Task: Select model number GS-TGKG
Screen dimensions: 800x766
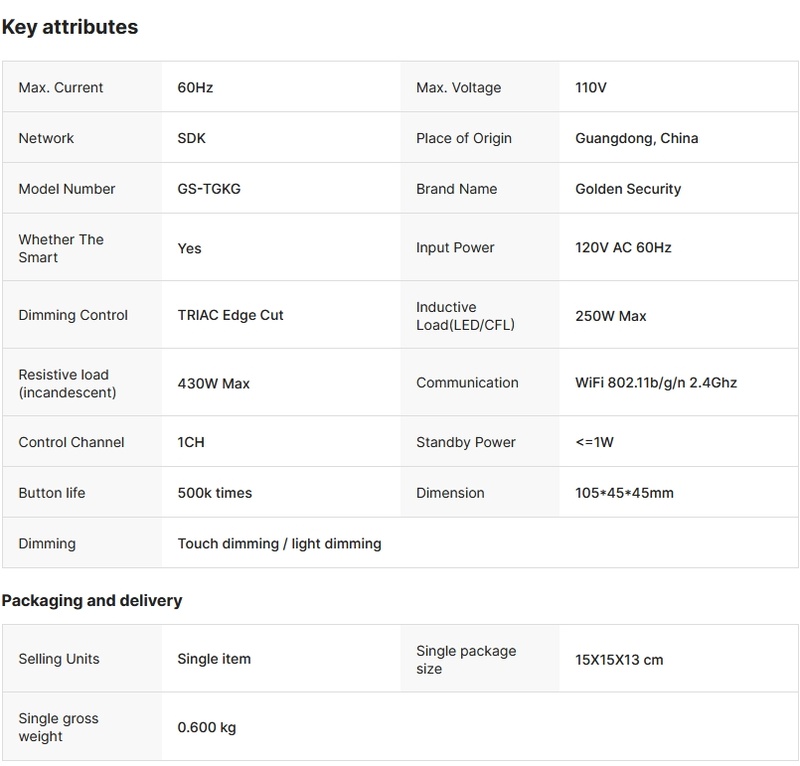Action: click(208, 189)
